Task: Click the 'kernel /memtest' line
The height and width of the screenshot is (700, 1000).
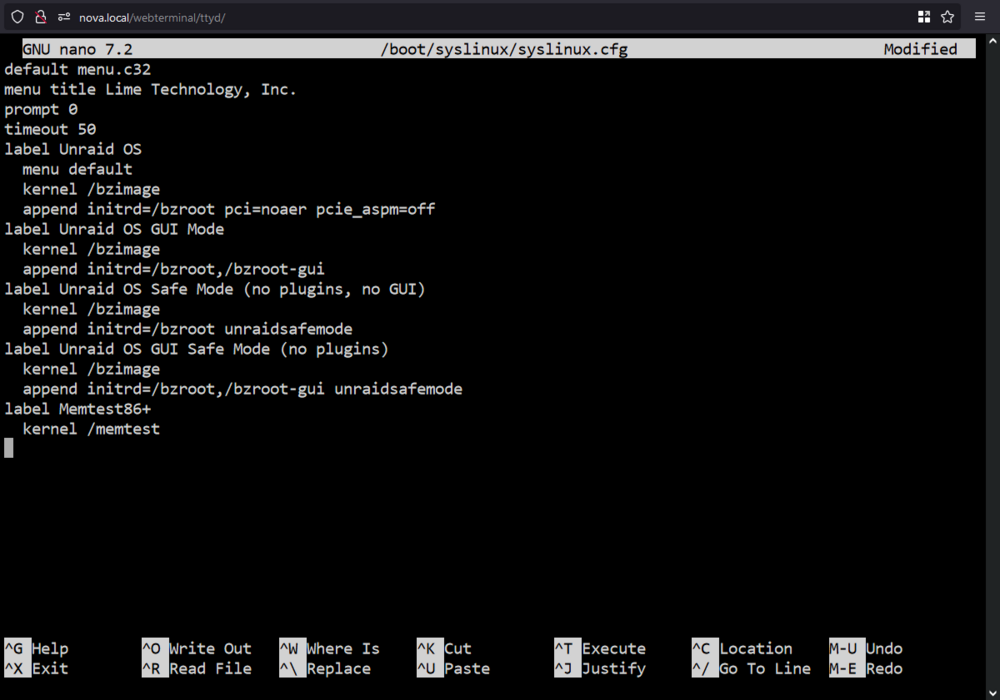Action: coord(91,429)
